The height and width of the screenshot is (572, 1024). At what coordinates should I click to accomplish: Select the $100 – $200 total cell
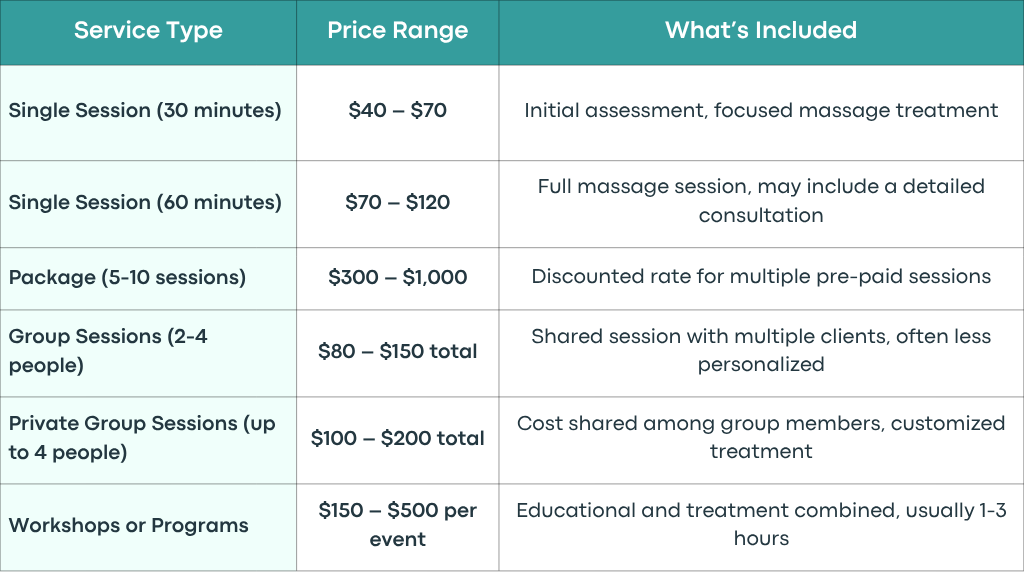coord(398,440)
